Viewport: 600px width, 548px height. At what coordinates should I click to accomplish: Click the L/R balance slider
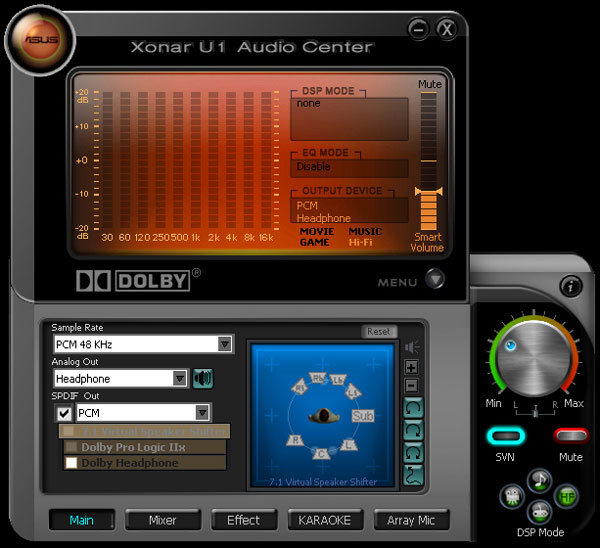coord(535,412)
